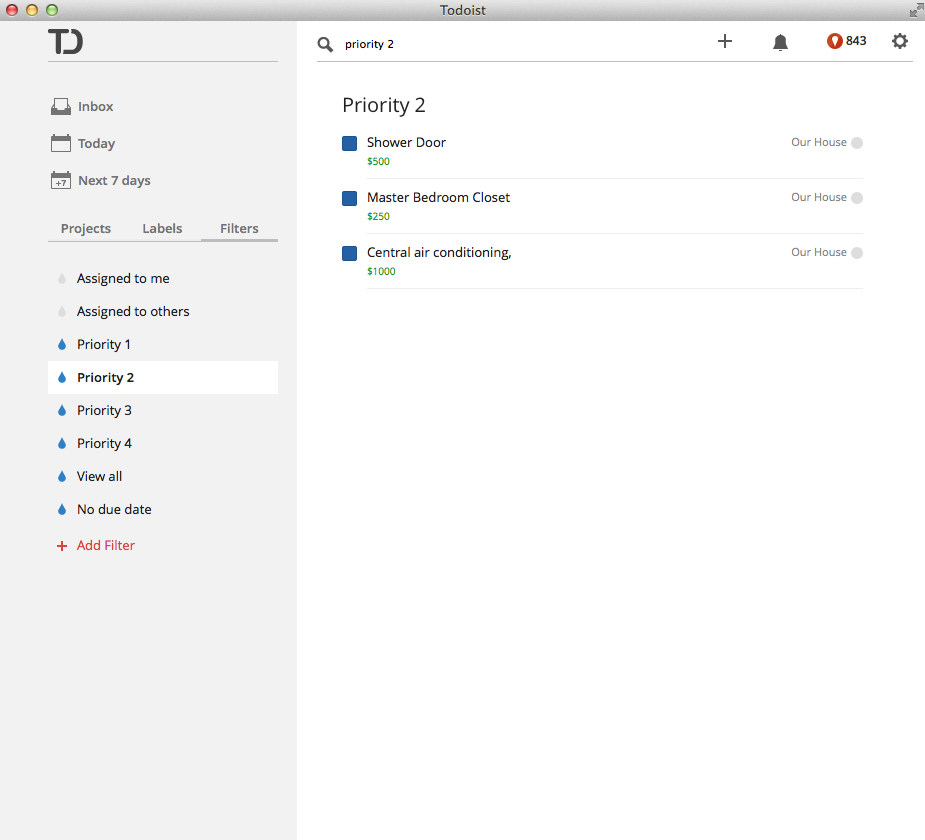The image size is (925, 840).
Task: Click the grey drop icon beside Assigned to others
Action: point(62,311)
